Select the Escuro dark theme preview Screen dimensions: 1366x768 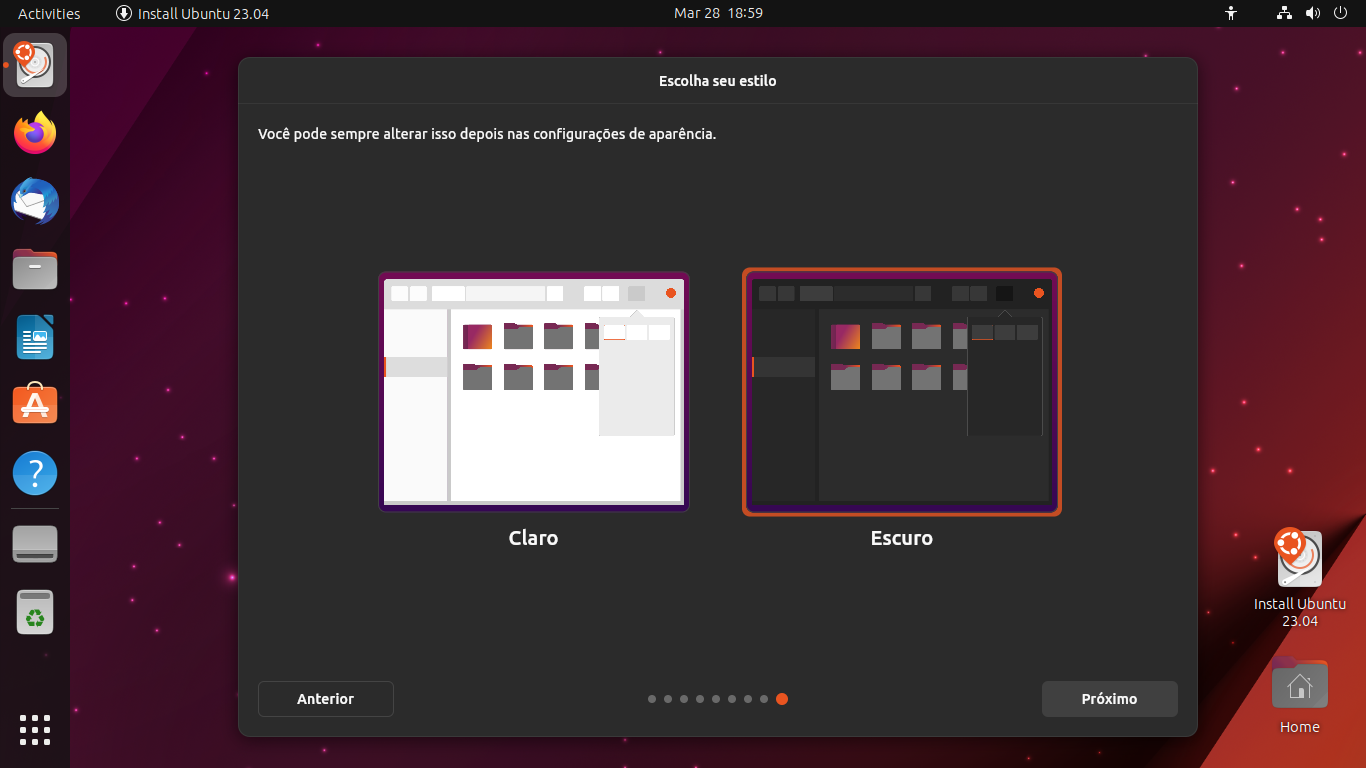(901, 391)
